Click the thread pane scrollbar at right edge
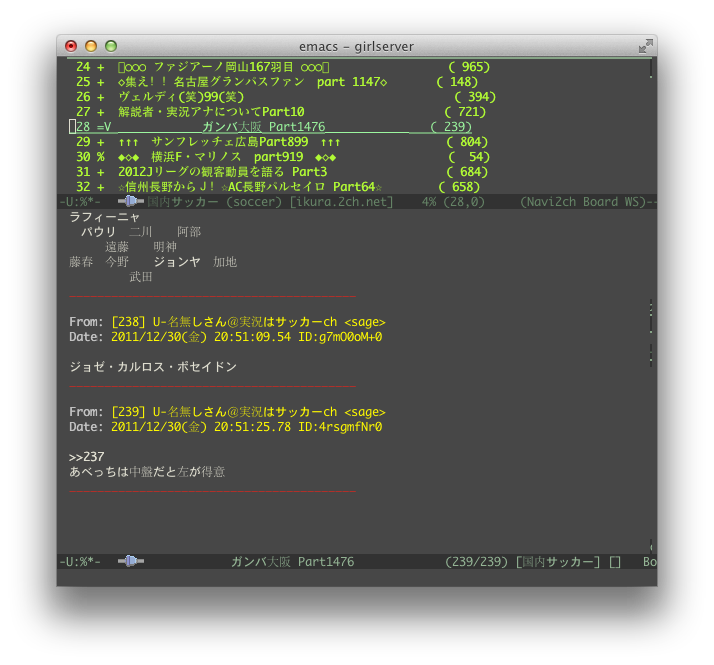Viewport: 714px width, 665px height. (651, 382)
